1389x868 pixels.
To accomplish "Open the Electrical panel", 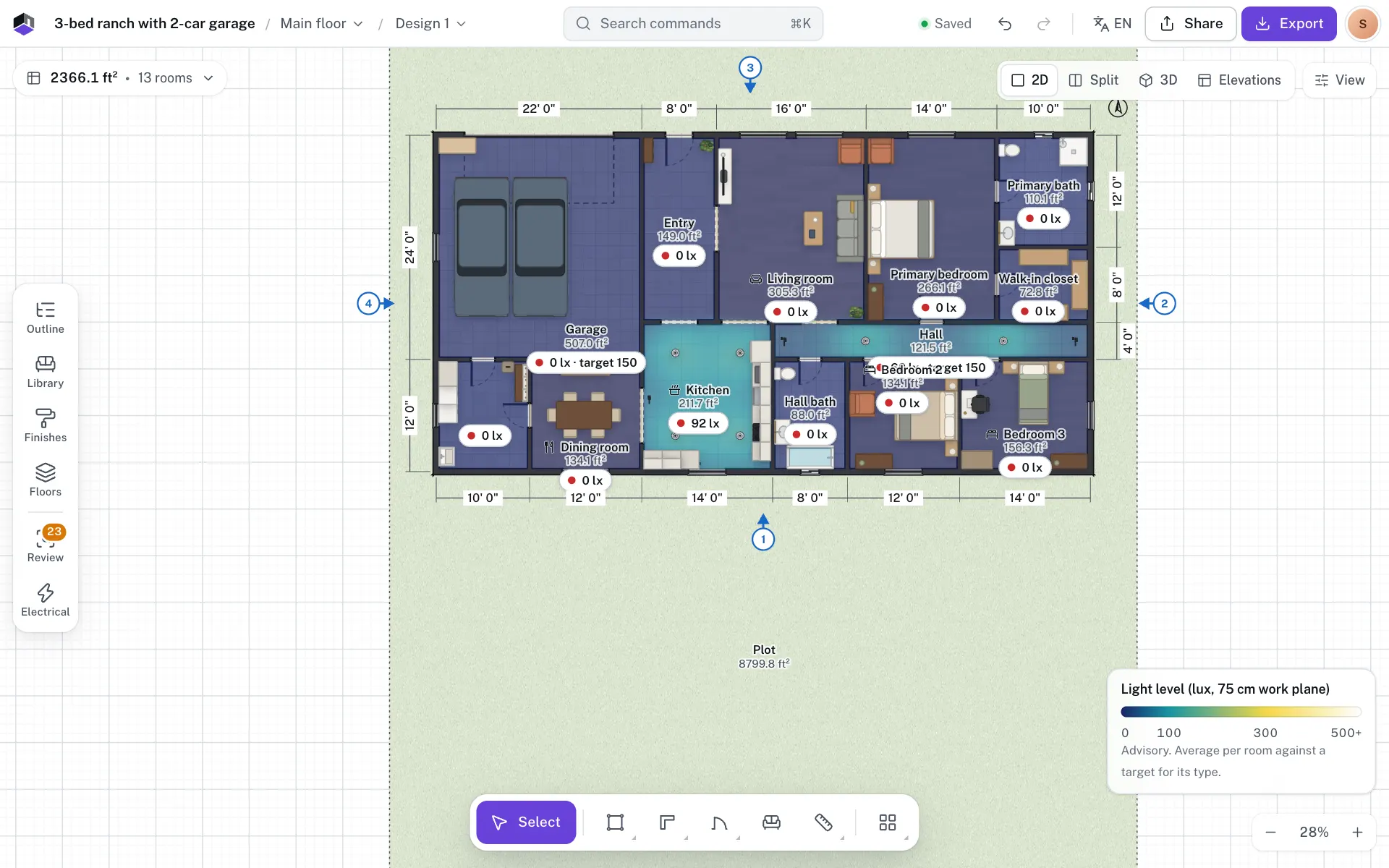I will (x=46, y=601).
